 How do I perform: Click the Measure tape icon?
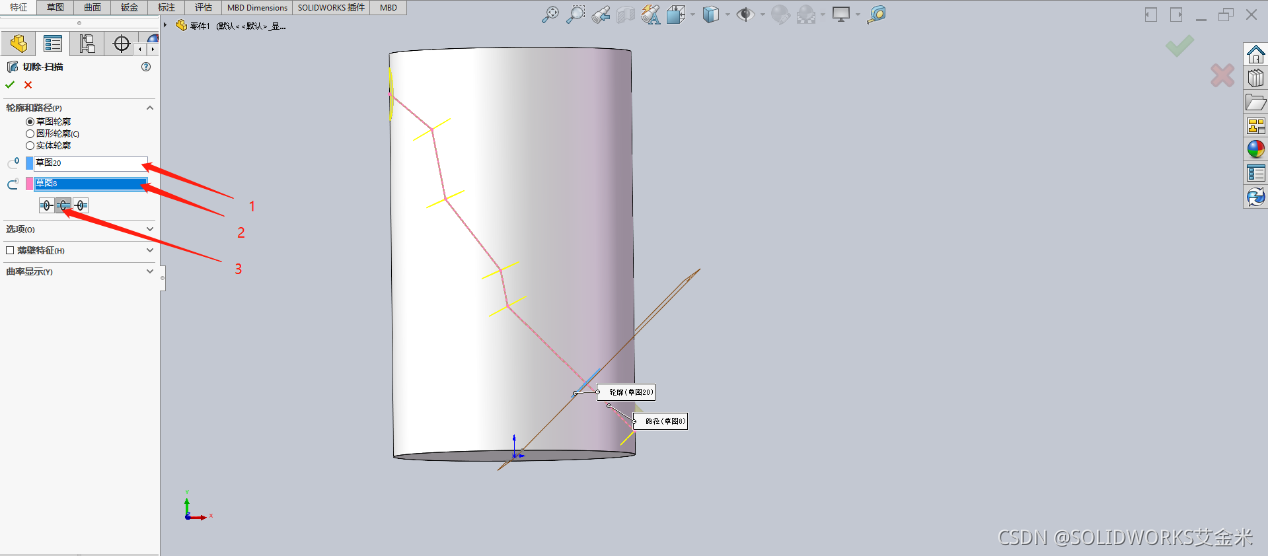tap(877, 14)
